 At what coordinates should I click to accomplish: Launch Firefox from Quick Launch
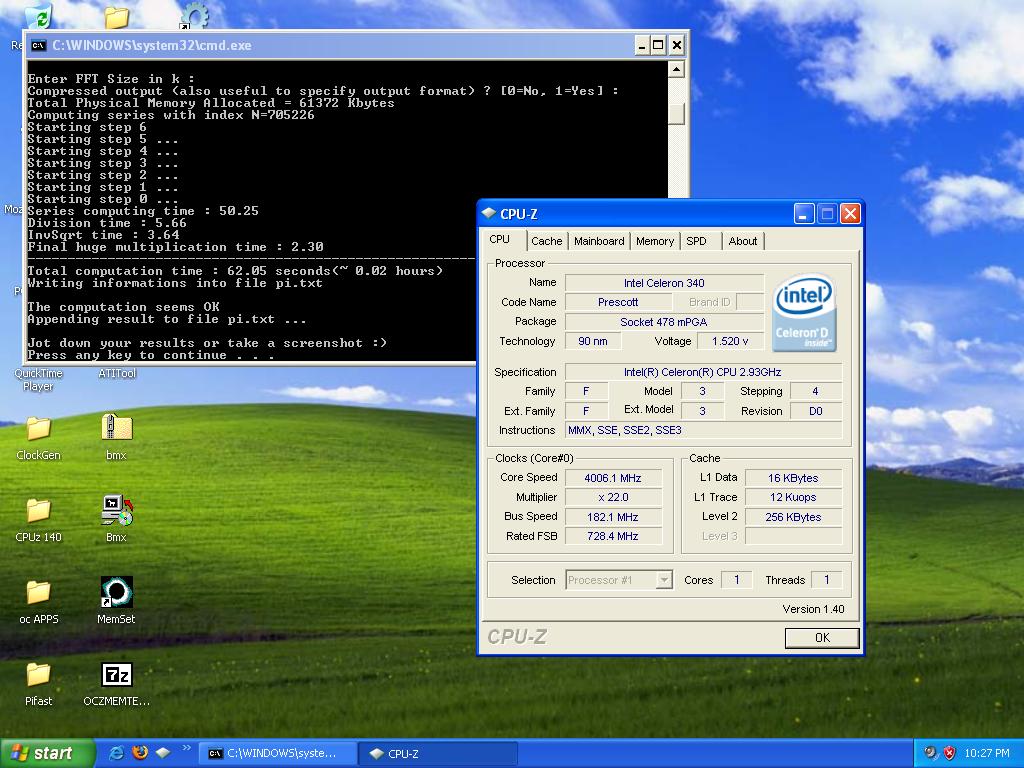(x=140, y=753)
